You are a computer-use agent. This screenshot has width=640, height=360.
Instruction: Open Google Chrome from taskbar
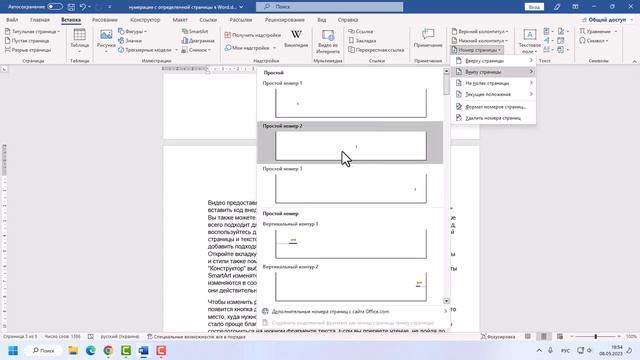(108, 351)
